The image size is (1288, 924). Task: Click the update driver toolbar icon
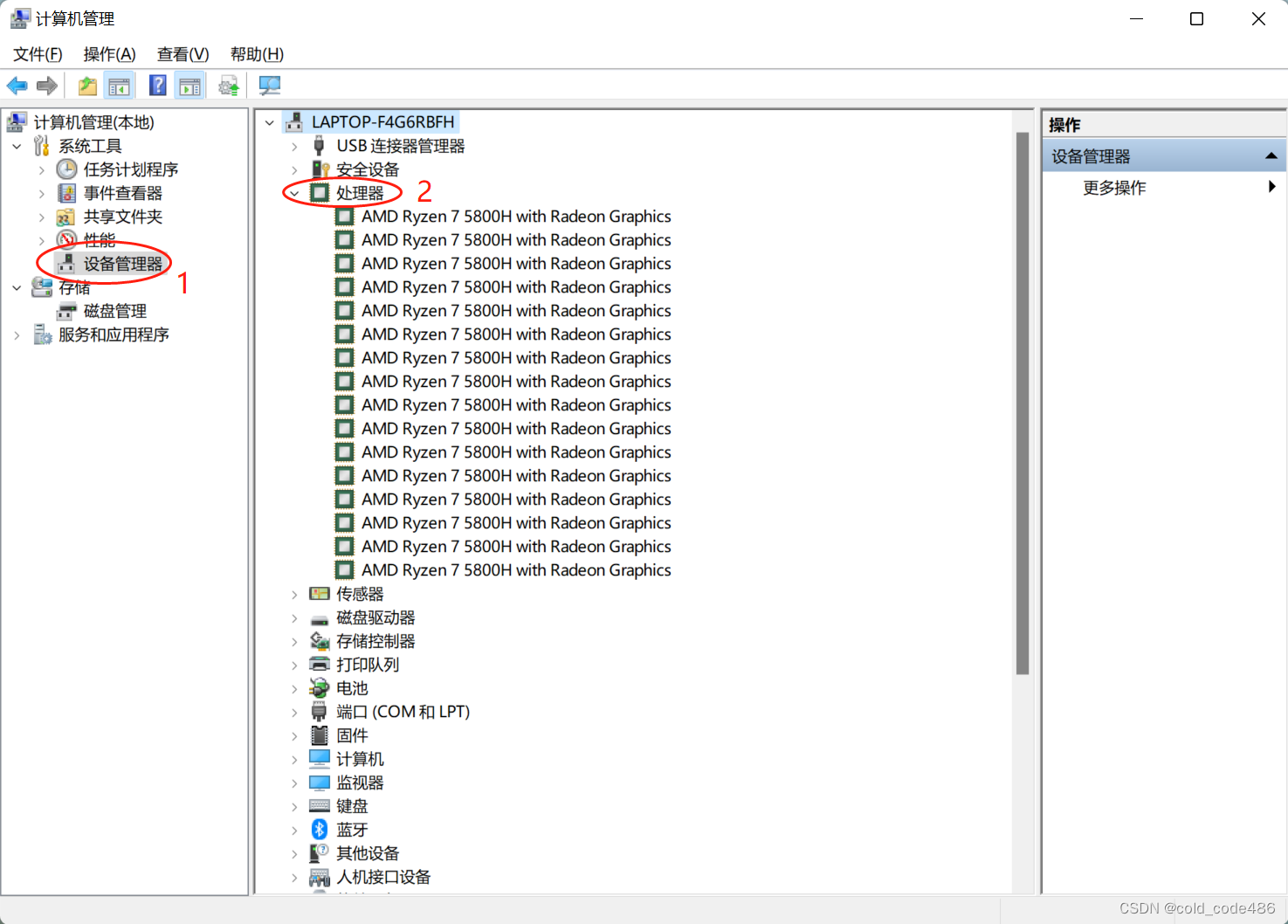tap(229, 86)
